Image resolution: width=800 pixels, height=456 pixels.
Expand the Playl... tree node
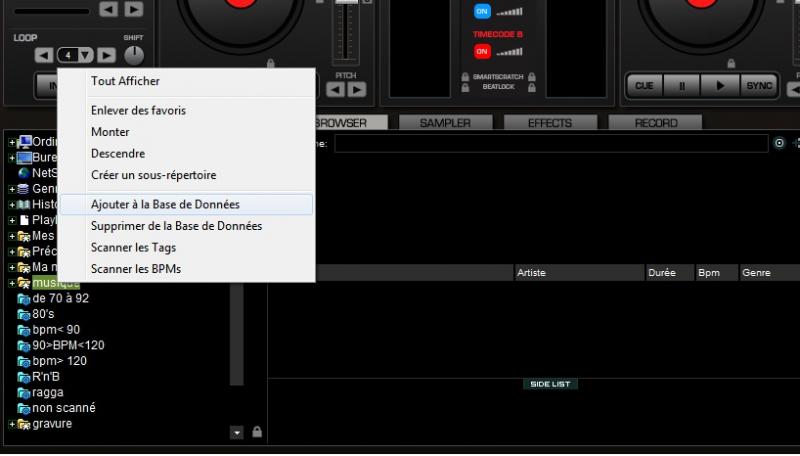point(12,221)
